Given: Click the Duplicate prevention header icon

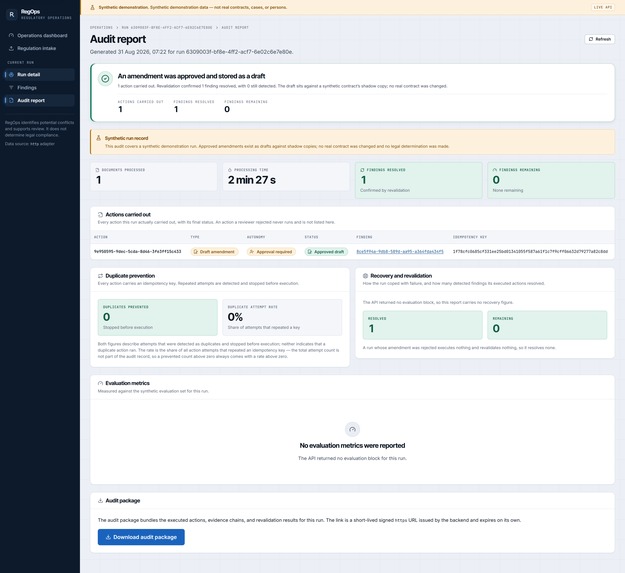Looking at the screenshot, I should 100,276.
